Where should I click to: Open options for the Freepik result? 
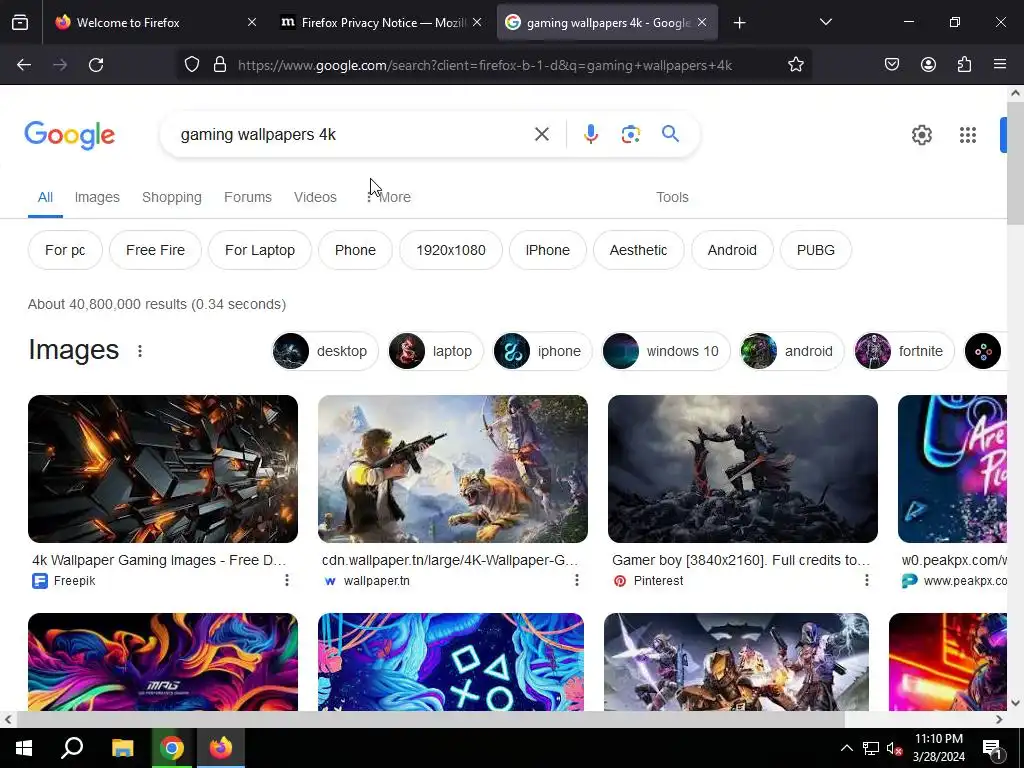point(287,580)
